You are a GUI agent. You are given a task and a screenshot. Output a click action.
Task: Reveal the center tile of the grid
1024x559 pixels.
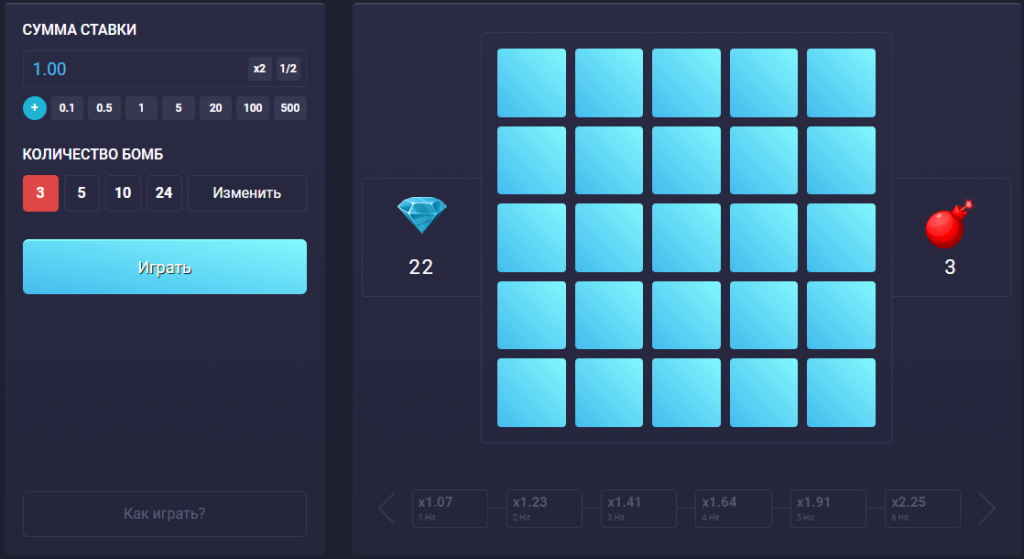tap(686, 238)
